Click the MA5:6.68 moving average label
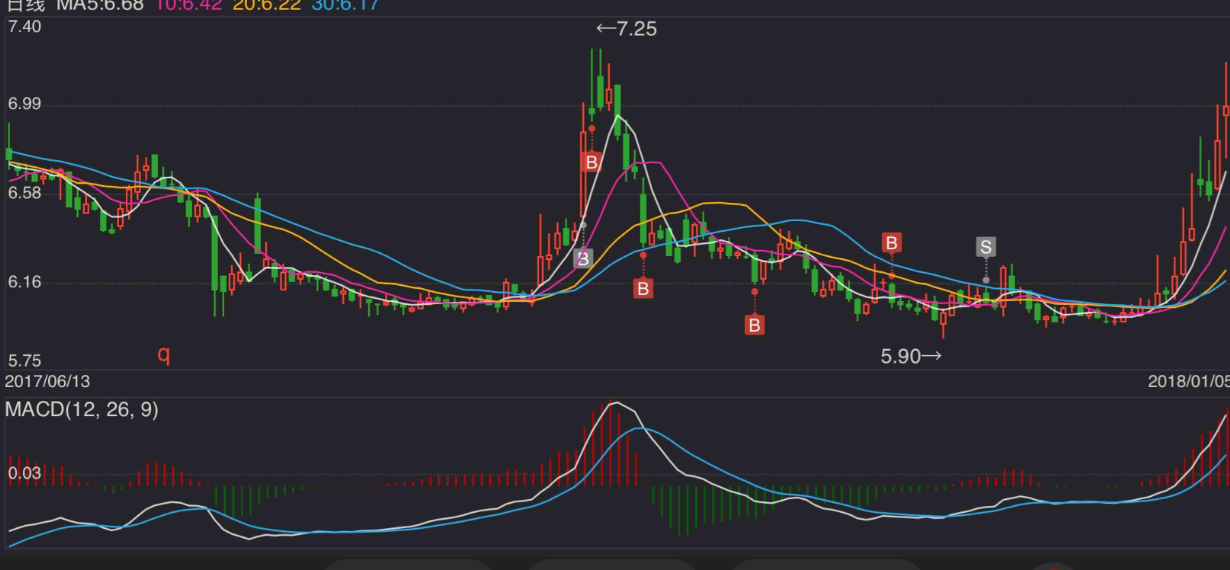This screenshot has height=570, width=1230. [100, 5]
